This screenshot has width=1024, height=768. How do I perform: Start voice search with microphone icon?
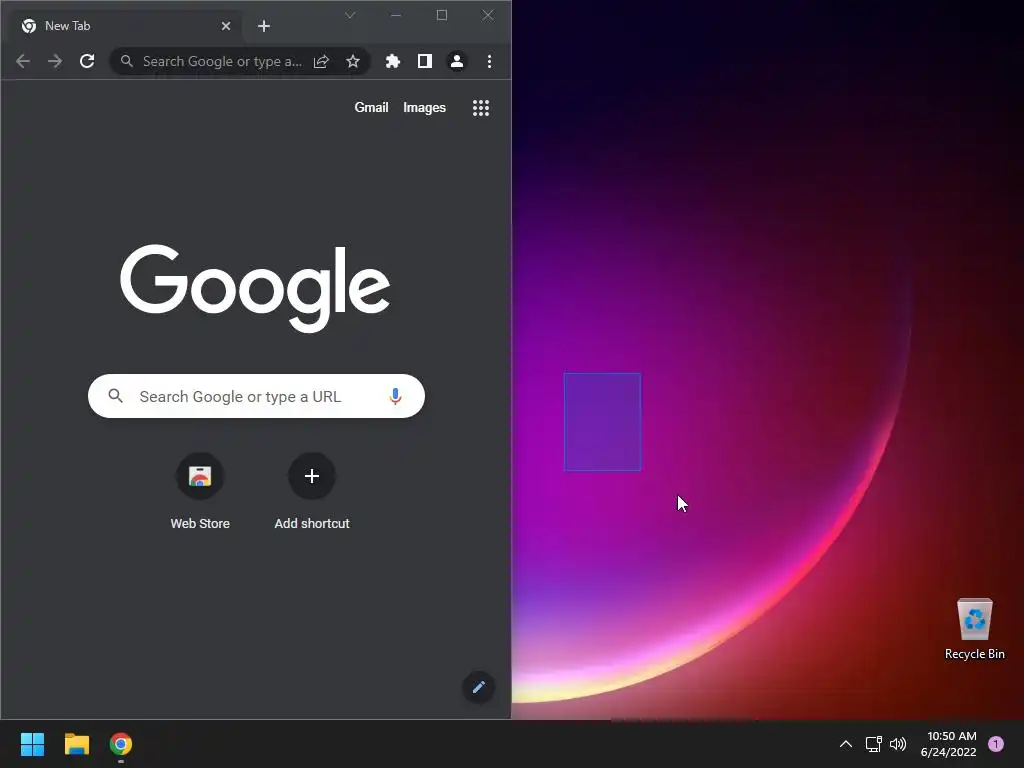[x=395, y=396]
